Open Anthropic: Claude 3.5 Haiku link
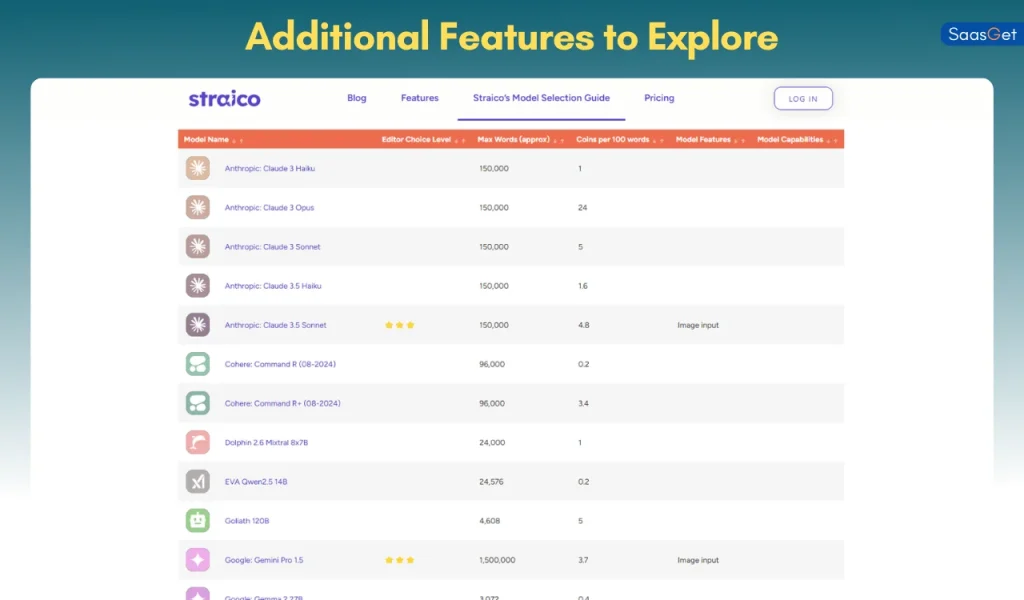The image size is (1024, 600). 273,286
